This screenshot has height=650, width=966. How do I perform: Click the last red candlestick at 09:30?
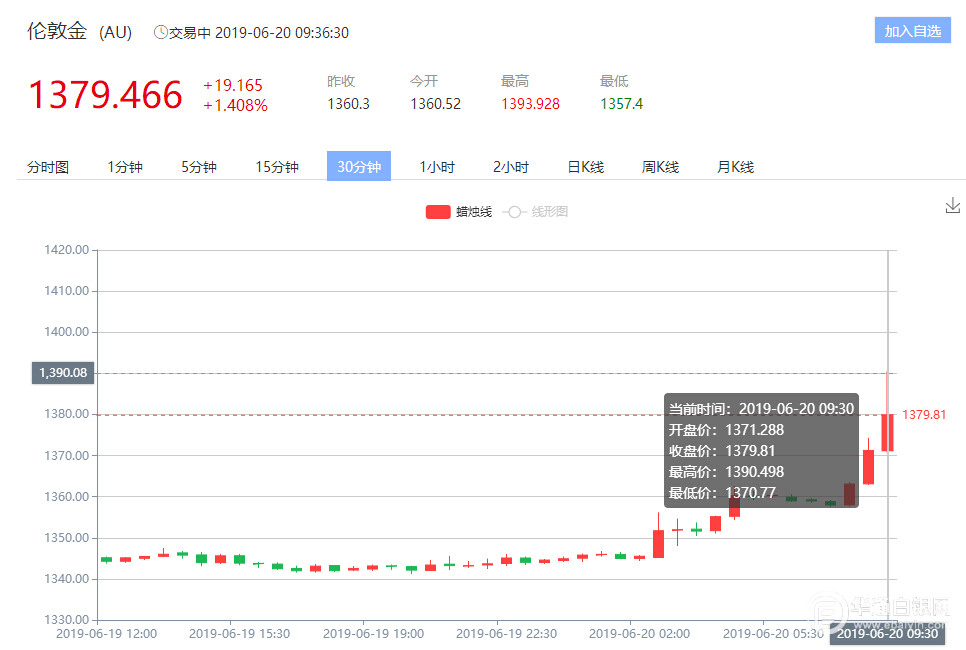887,433
